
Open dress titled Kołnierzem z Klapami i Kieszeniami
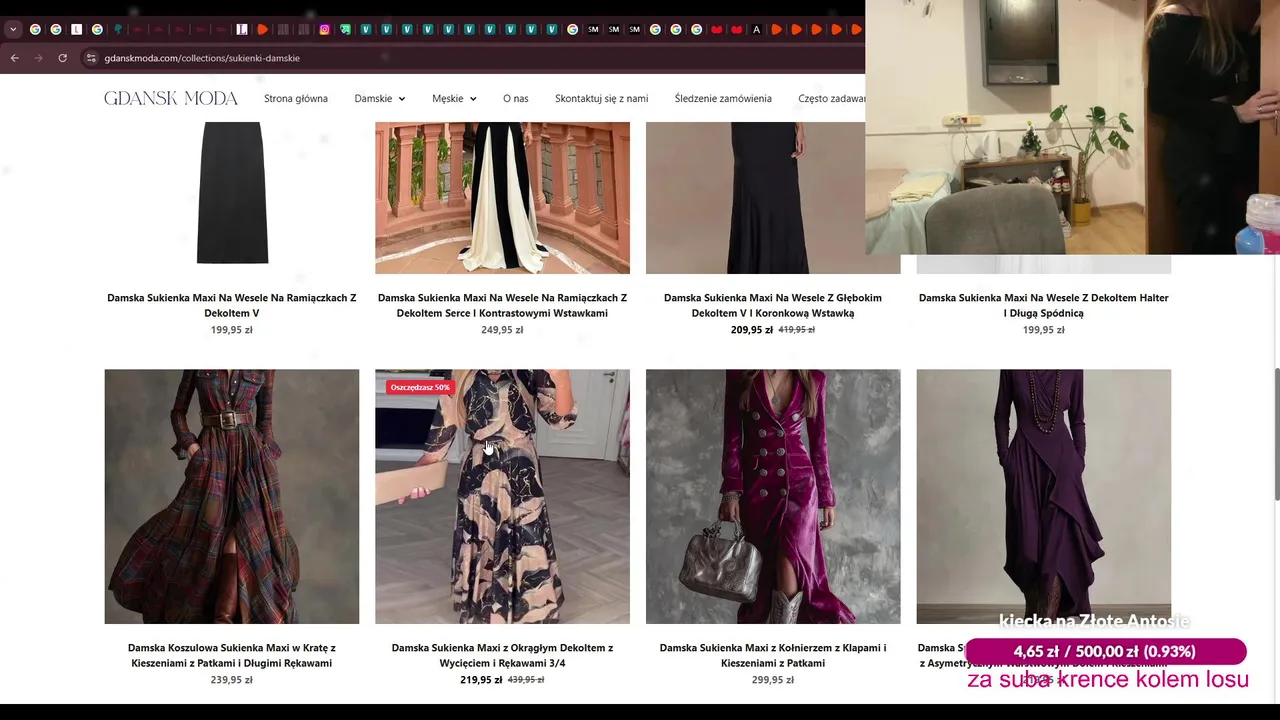click(x=773, y=655)
